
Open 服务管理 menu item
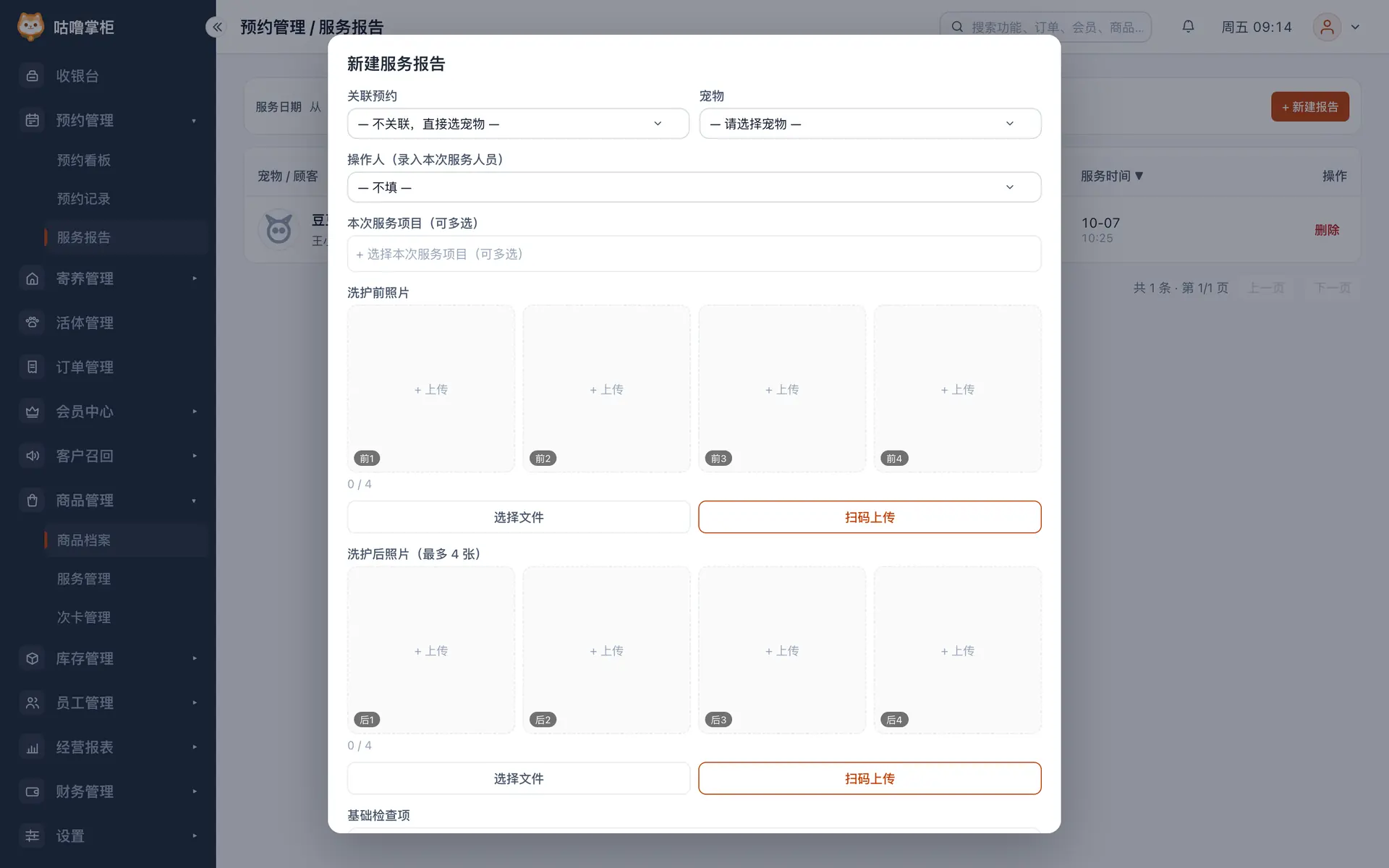pos(84,579)
